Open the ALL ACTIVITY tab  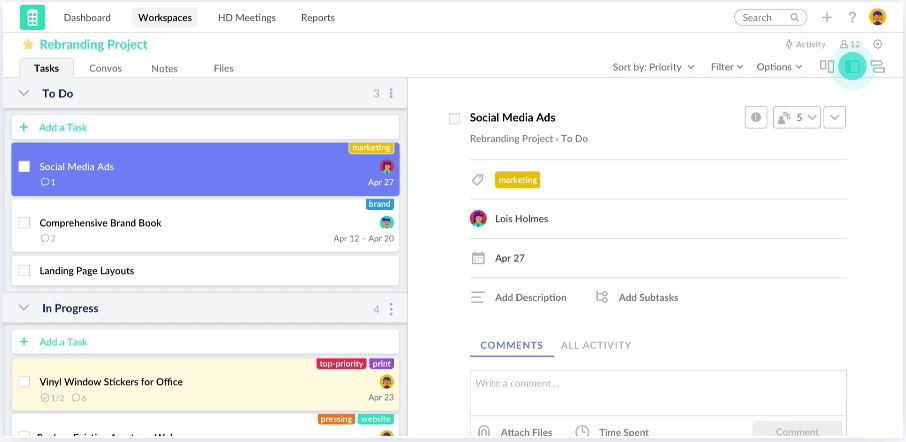[x=596, y=346]
